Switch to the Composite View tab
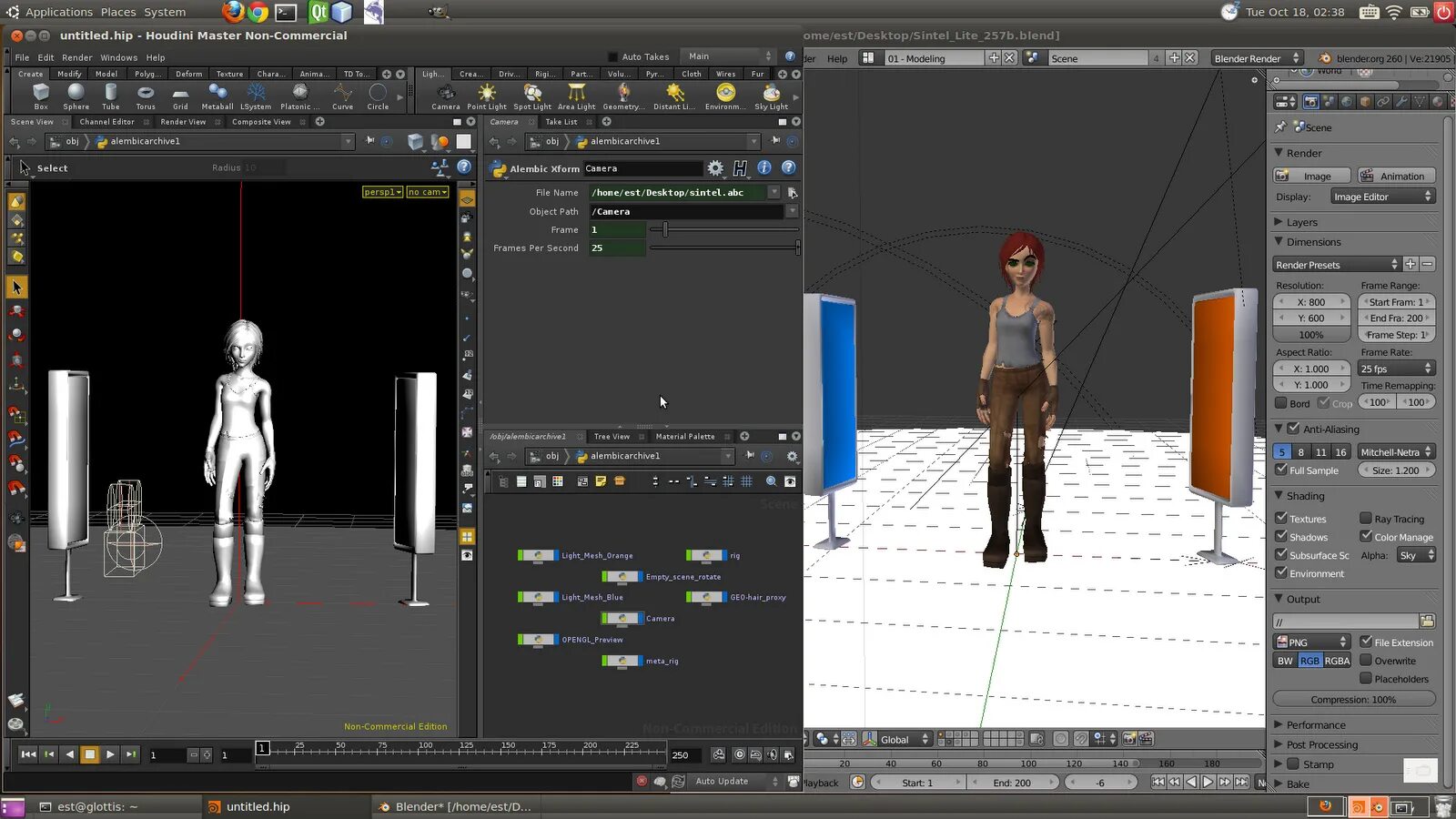The height and width of the screenshot is (819, 1456). coord(261,122)
